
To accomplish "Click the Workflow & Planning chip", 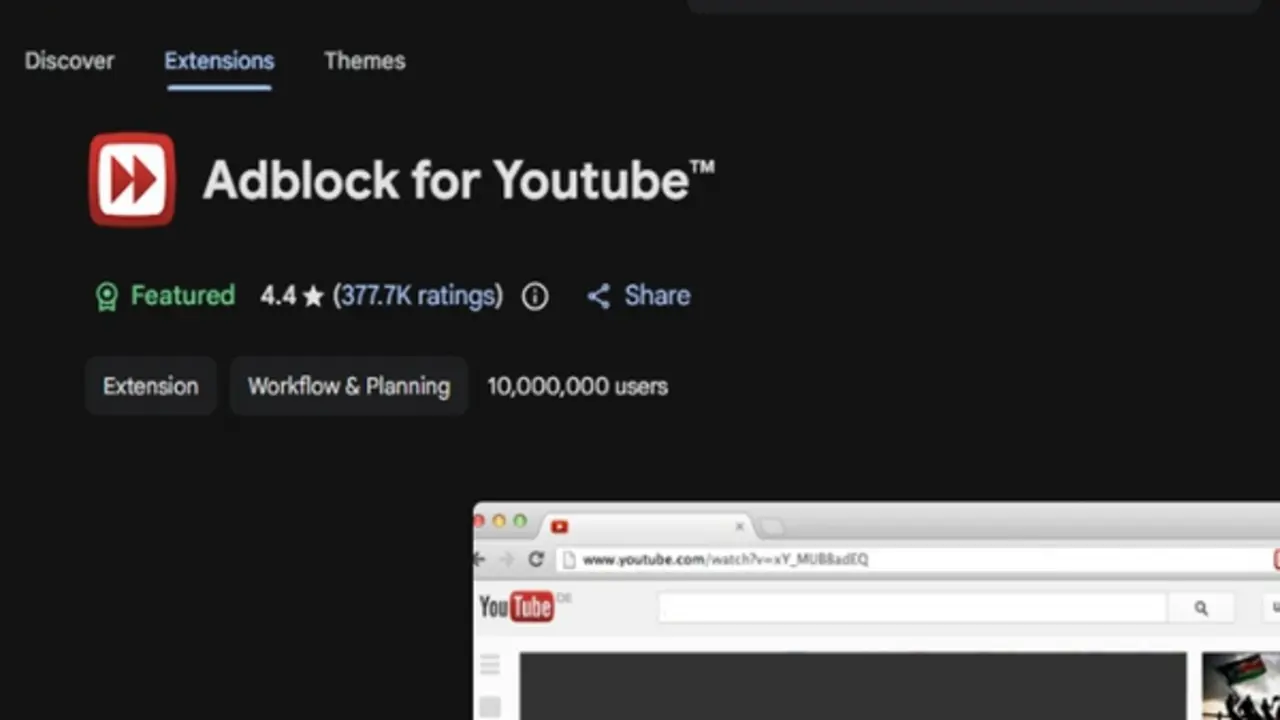I will [349, 386].
